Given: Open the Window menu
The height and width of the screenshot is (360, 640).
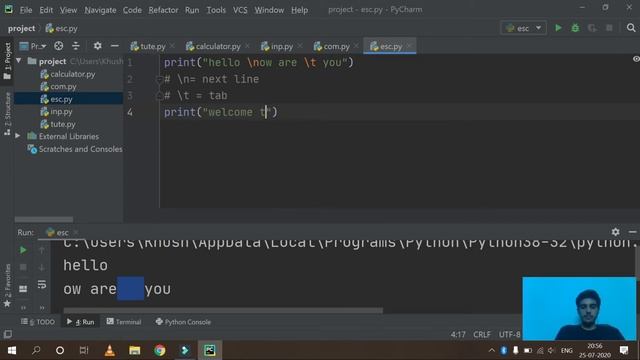Looking at the screenshot, I should (269, 10).
